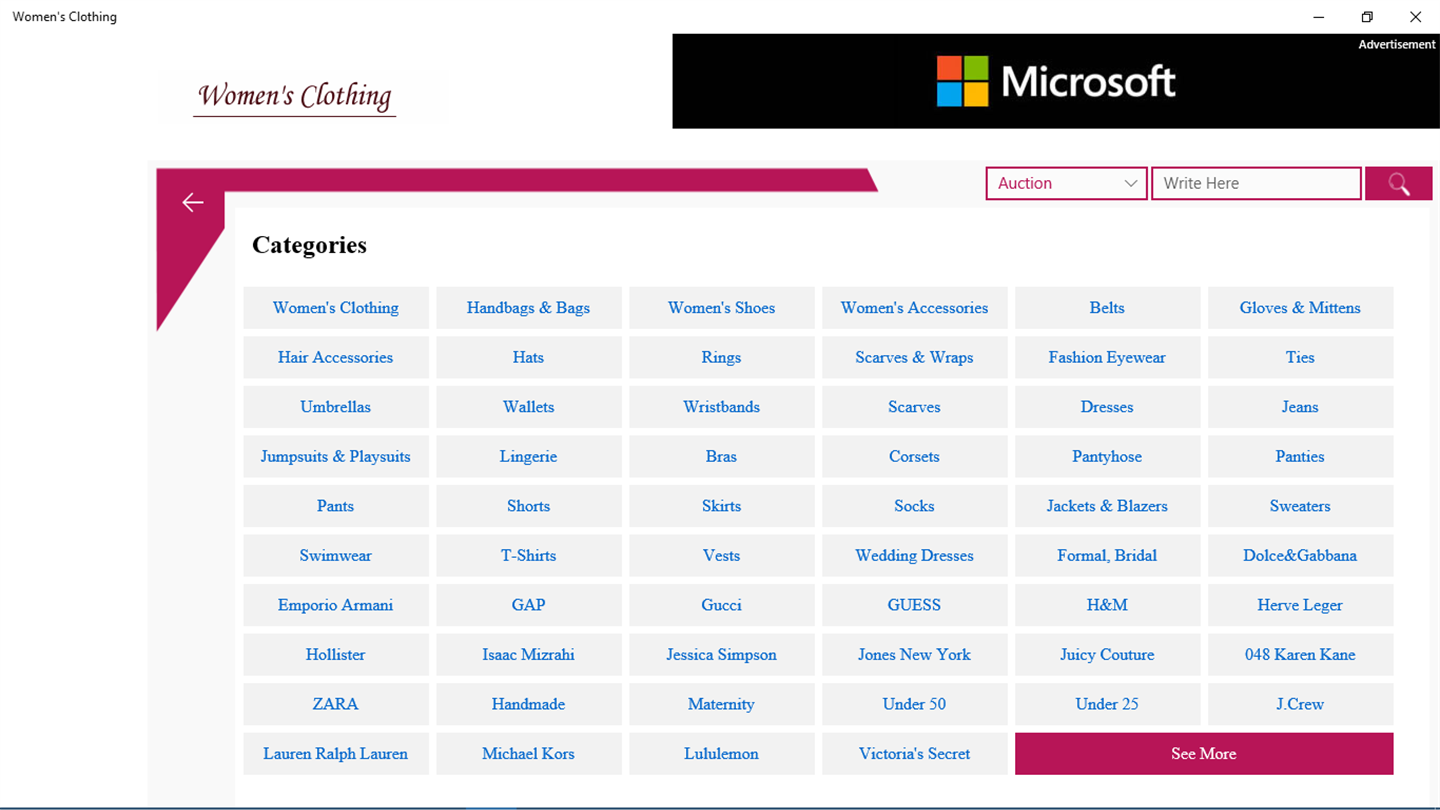This screenshot has height=810, width=1440.
Task: Open the Hollister brand
Action: click(336, 655)
